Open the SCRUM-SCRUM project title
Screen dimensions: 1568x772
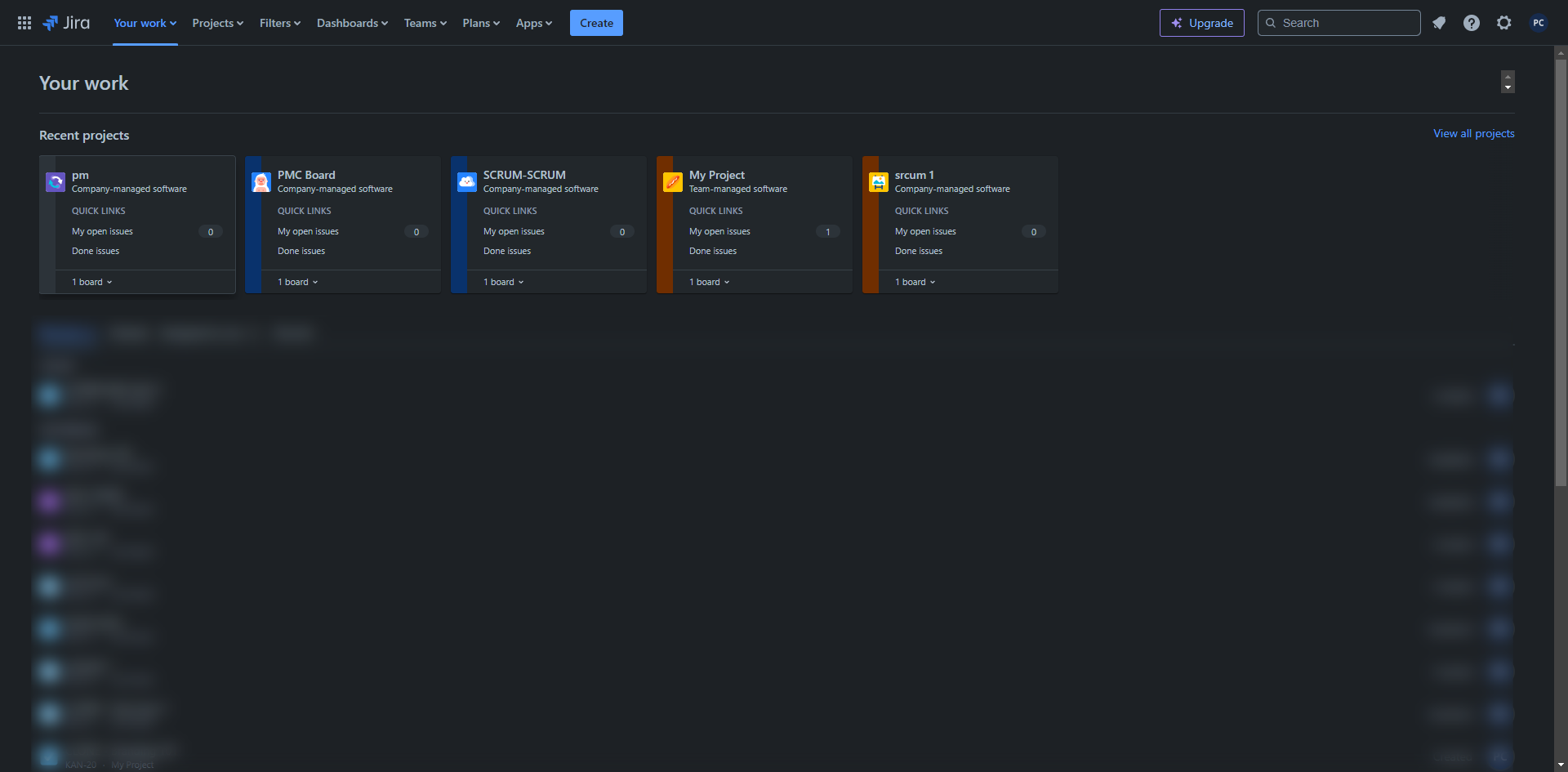[524, 175]
